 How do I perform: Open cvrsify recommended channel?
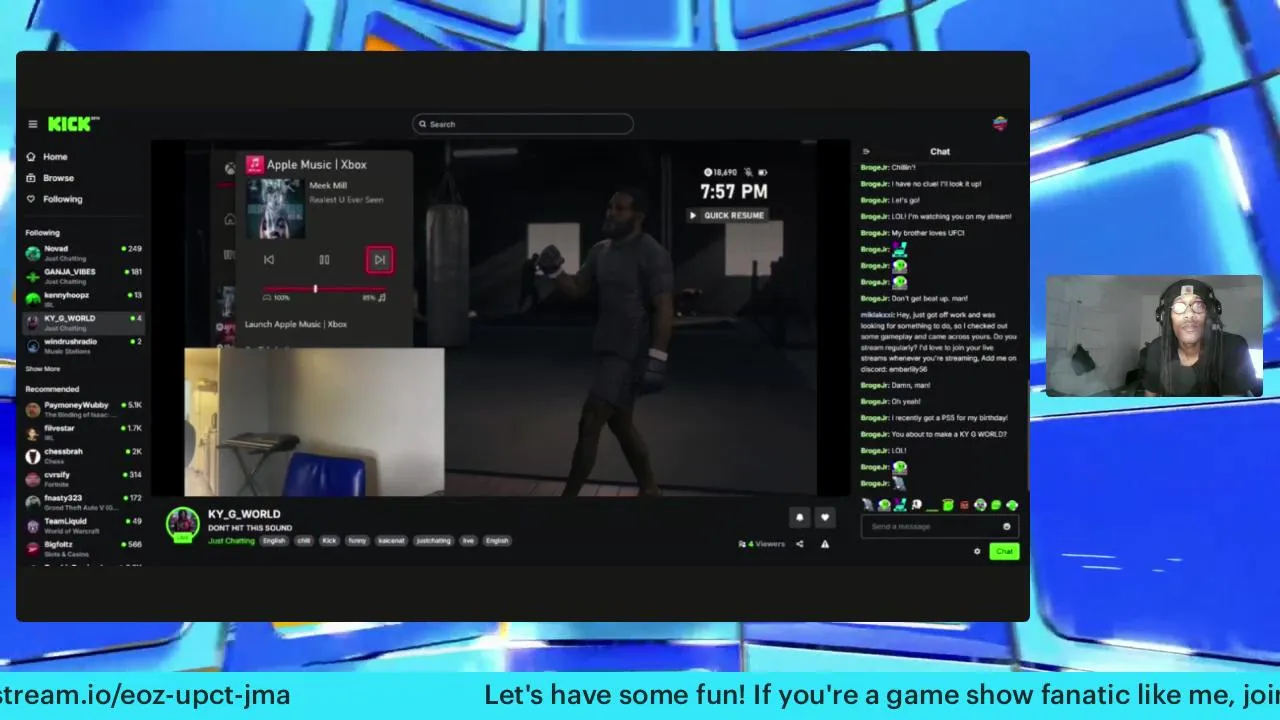[x=84, y=478]
